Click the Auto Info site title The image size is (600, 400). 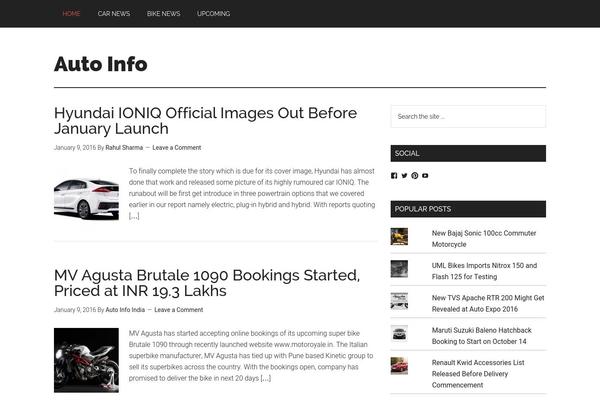coord(101,64)
